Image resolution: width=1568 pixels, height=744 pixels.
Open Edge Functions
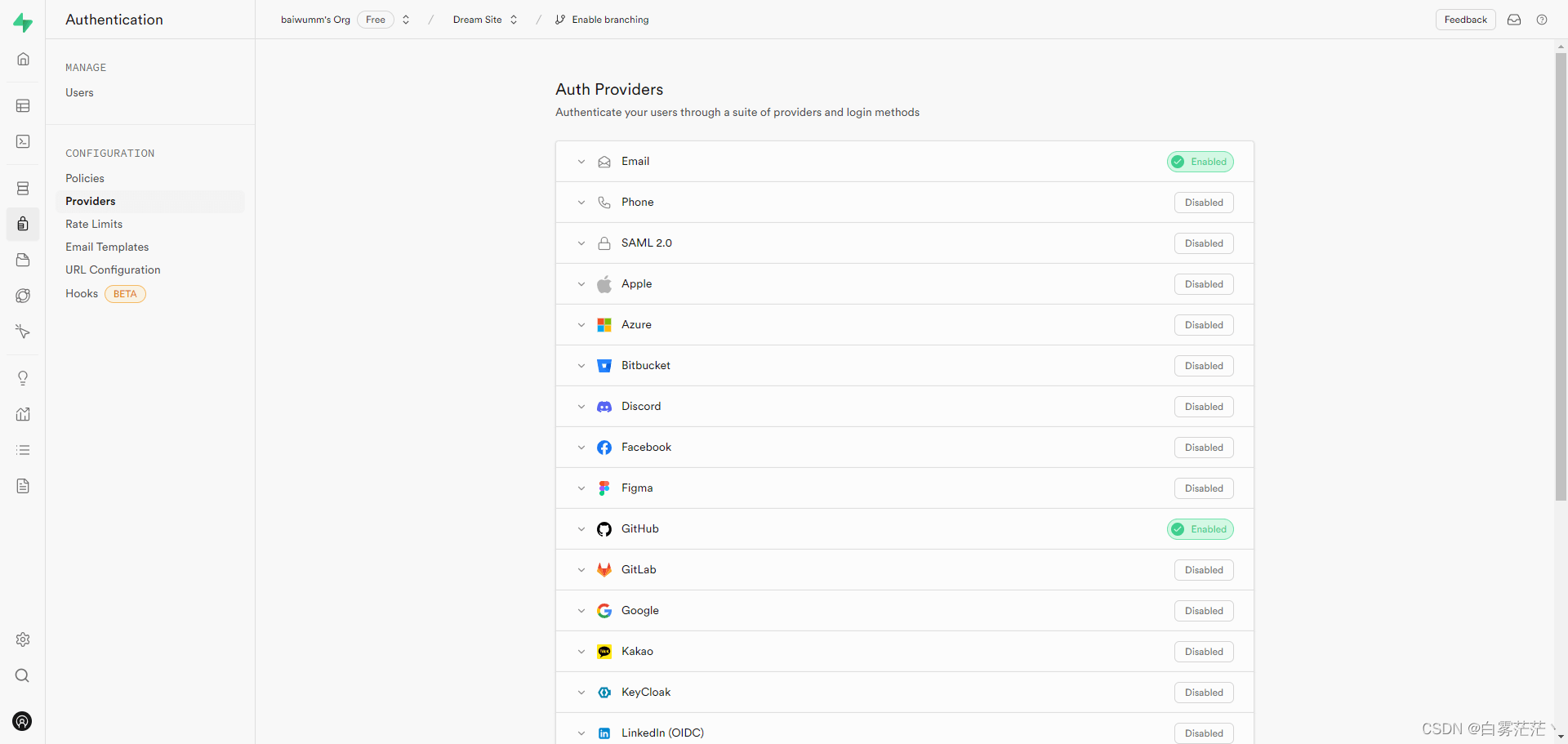(22, 296)
